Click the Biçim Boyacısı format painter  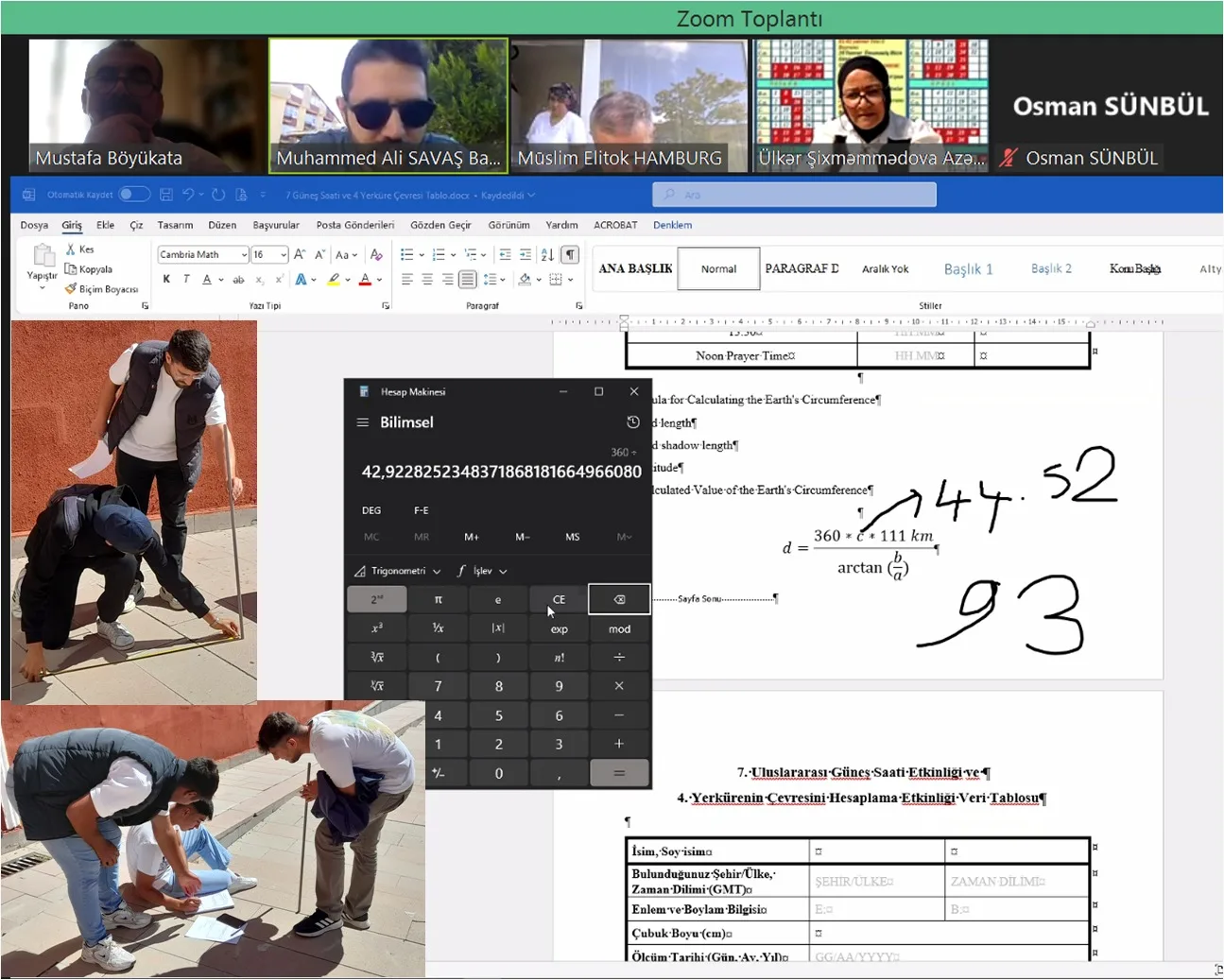(x=101, y=289)
